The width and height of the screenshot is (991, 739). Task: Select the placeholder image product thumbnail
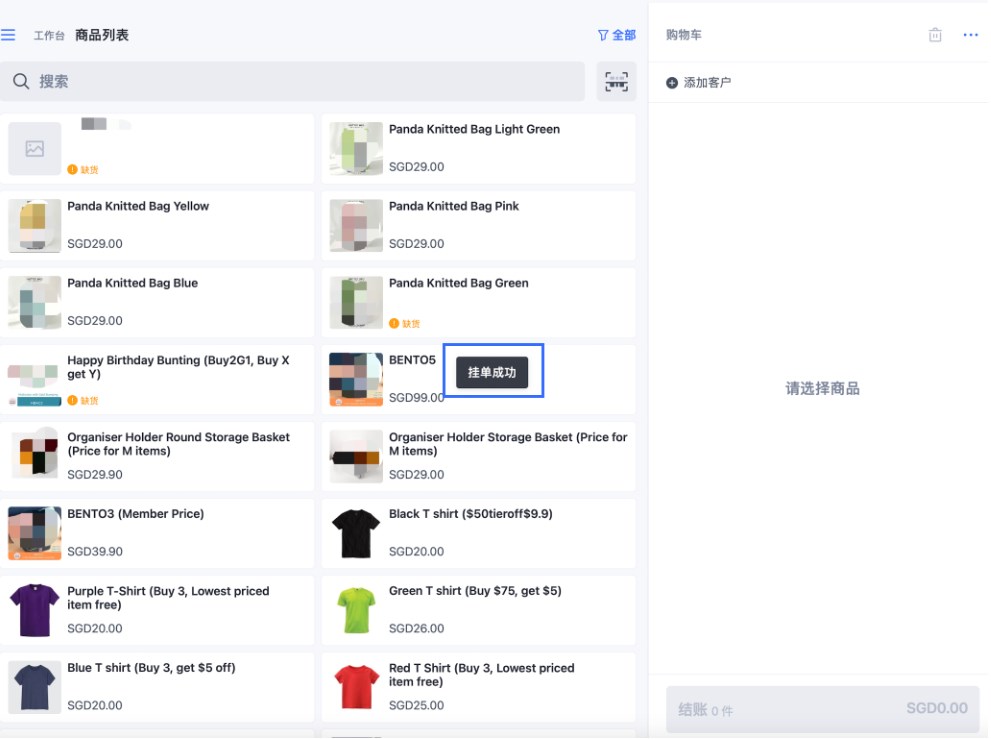click(35, 149)
